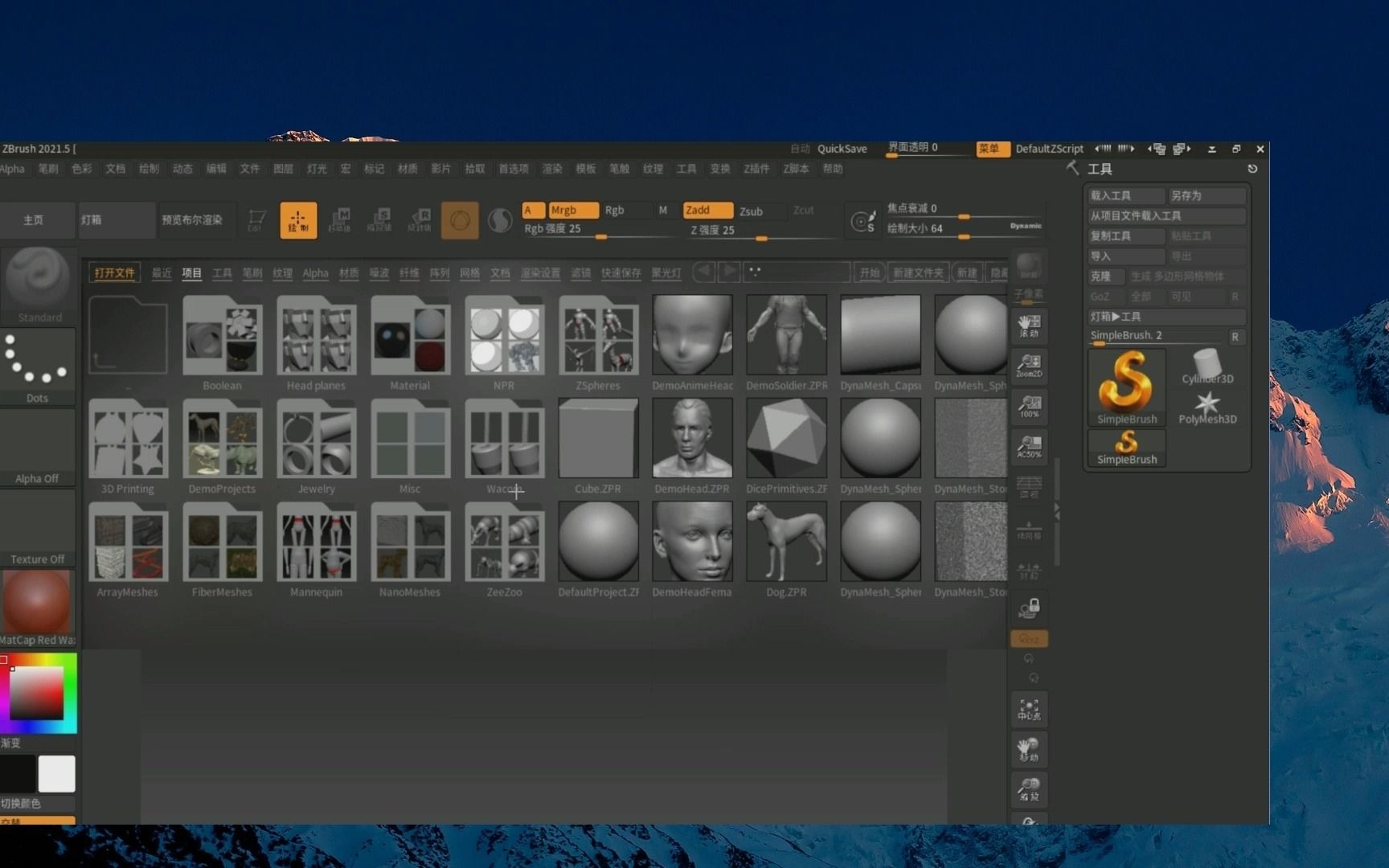Select the Cylinder3D tool
This screenshot has height=868, width=1389.
pos(1207,366)
